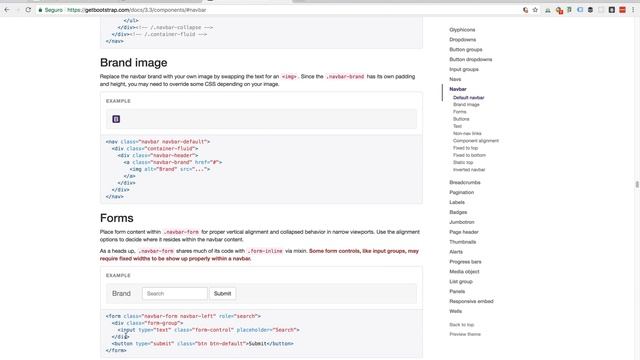Jump to Non-nav links subsection

(x=467, y=133)
